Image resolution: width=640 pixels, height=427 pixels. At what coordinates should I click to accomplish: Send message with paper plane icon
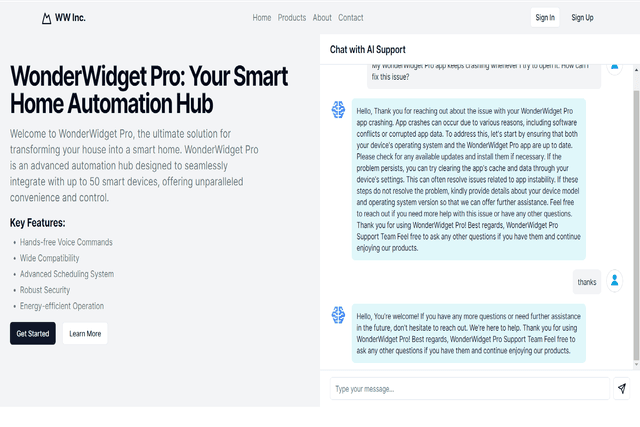(x=622, y=388)
